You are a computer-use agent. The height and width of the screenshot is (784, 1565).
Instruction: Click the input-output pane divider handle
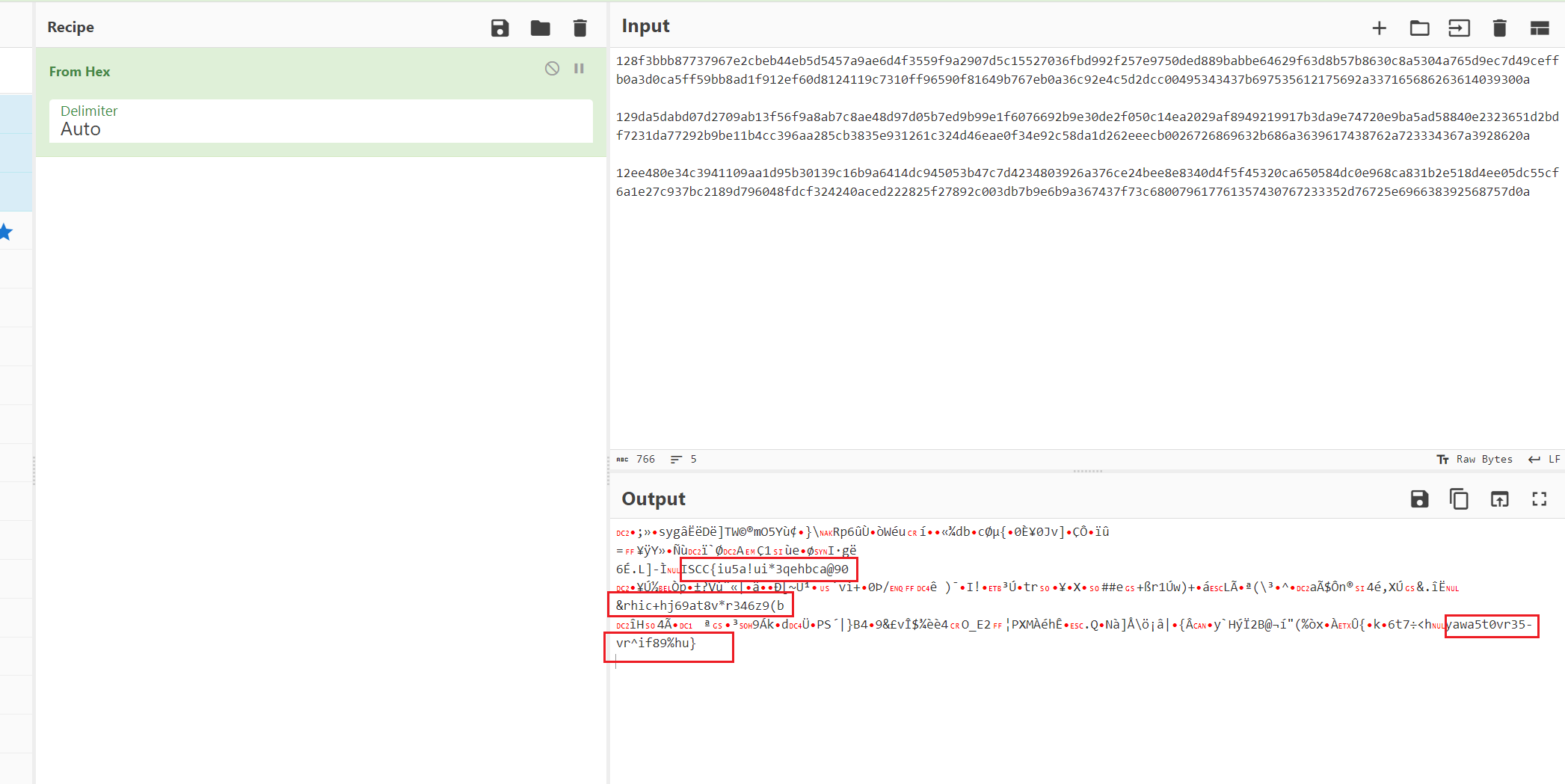[1087, 472]
